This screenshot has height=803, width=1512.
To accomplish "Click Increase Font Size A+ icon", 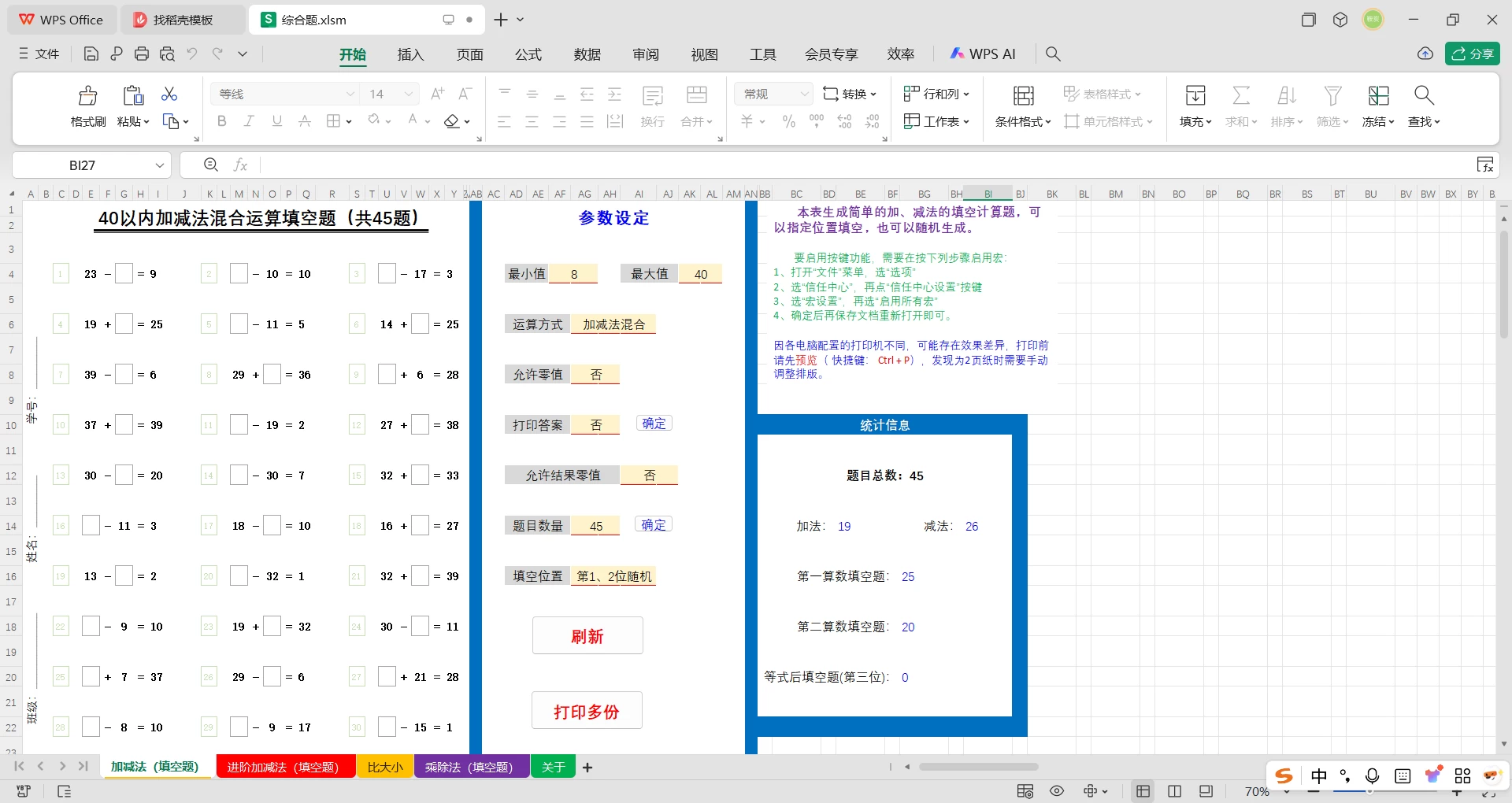I will click(x=438, y=94).
